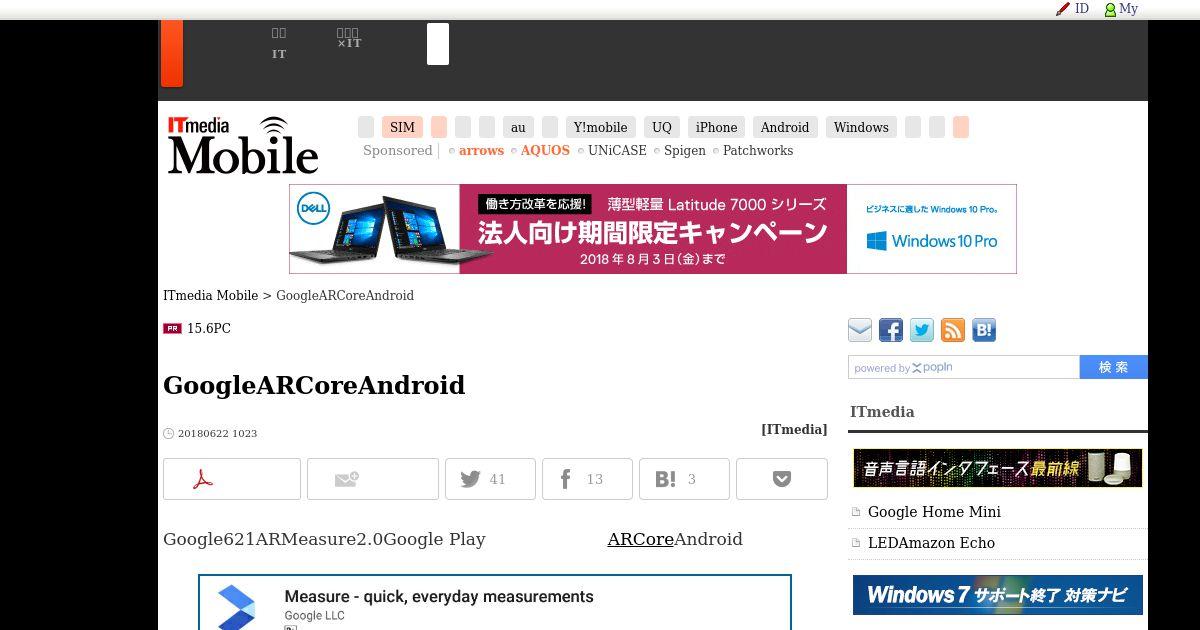Open the UNiCASE sponsored link
The height and width of the screenshot is (630, 1200).
pos(617,150)
